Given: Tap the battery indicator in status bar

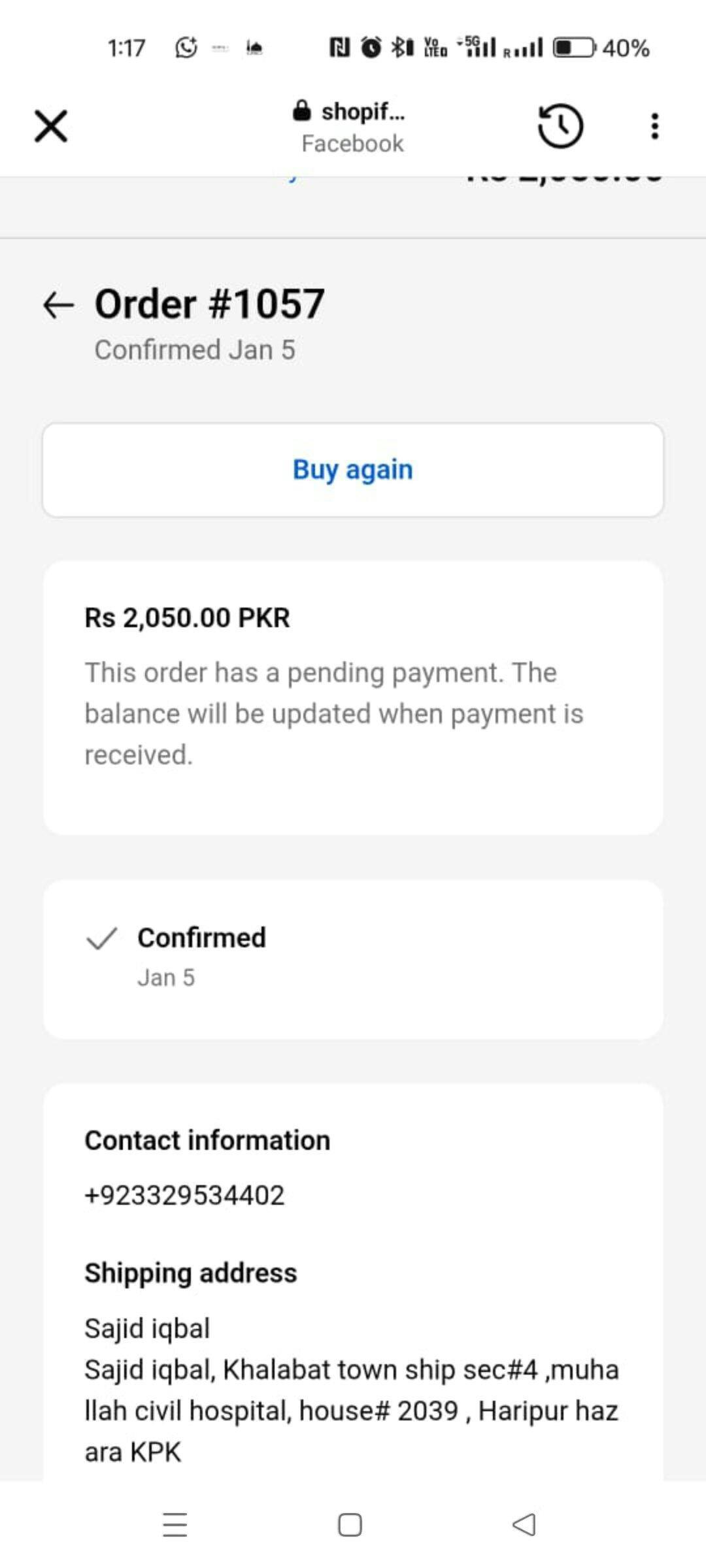Looking at the screenshot, I should (x=574, y=48).
